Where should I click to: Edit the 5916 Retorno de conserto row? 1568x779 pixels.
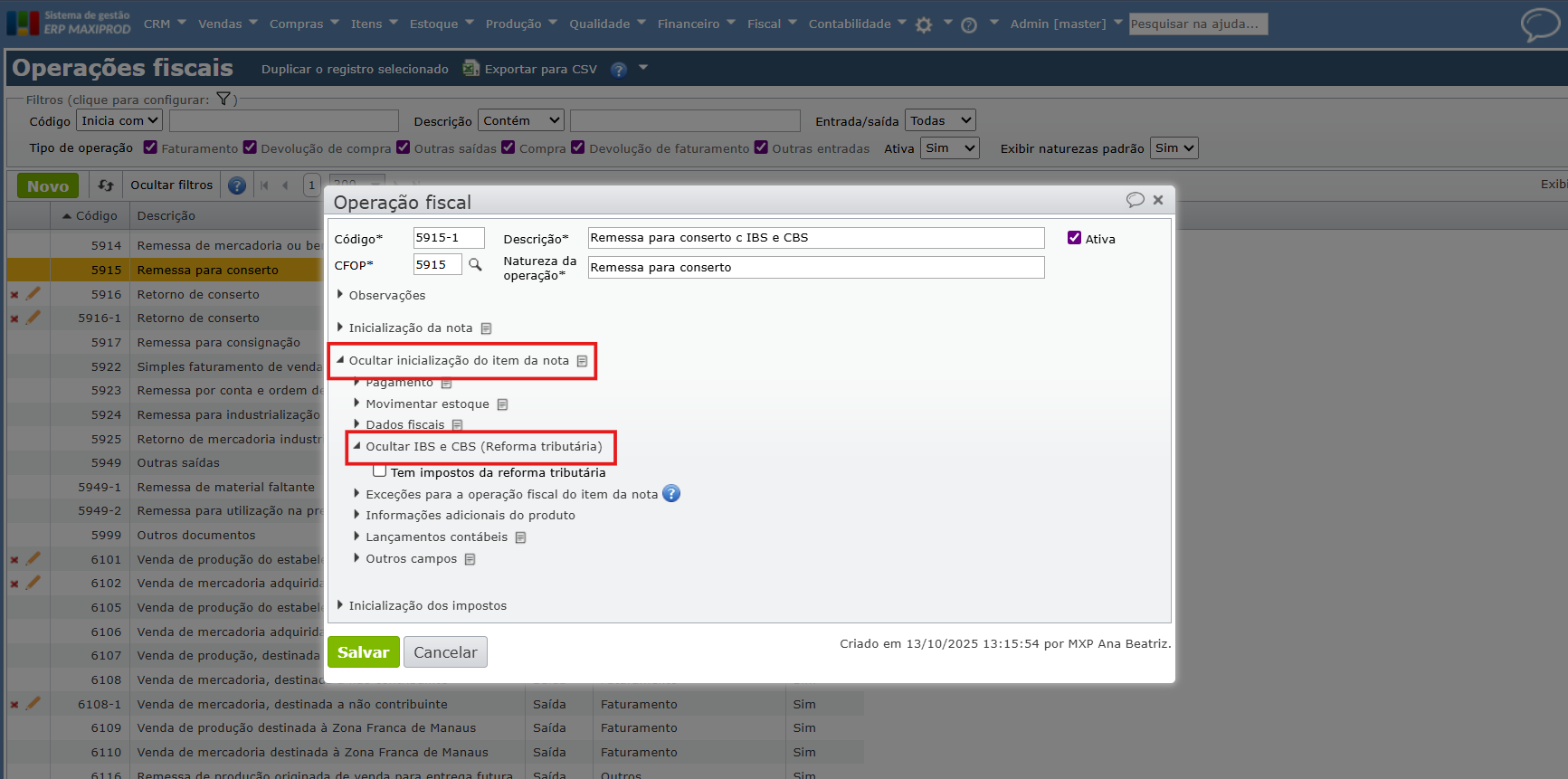click(x=33, y=293)
